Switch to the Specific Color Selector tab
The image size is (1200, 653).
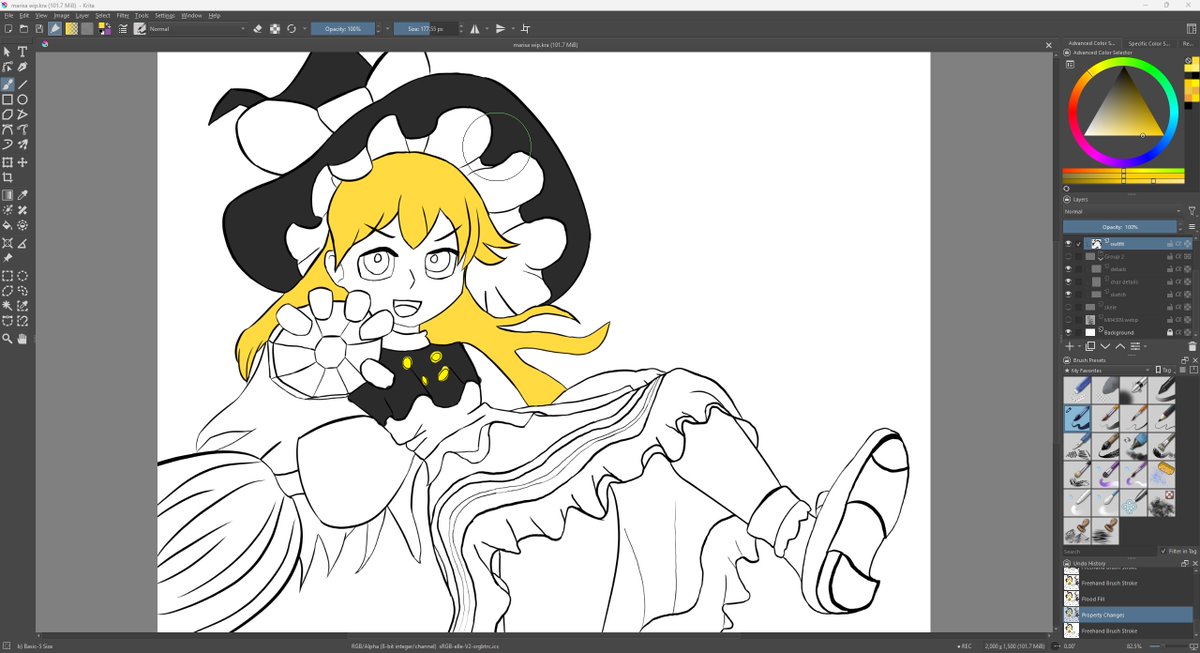[x=1149, y=44]
